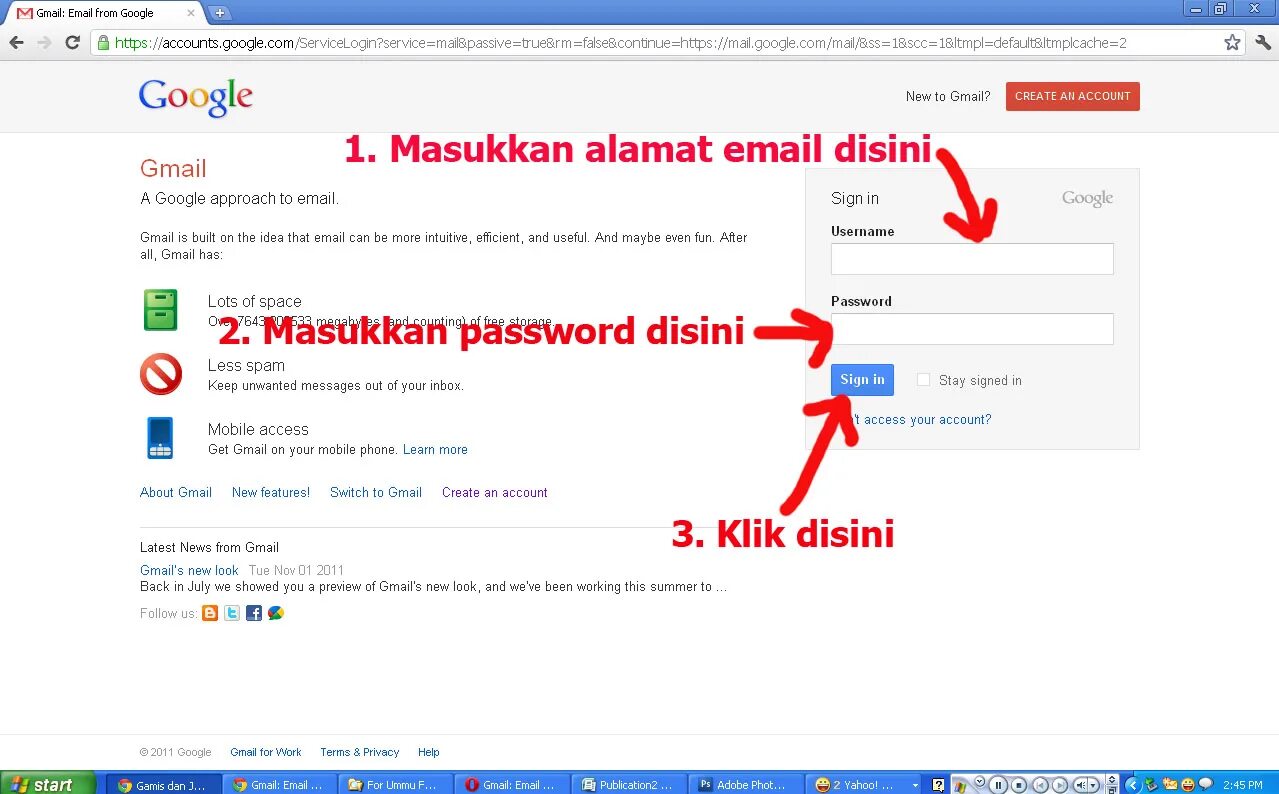Close the Gmail: Email from Google tab
1279x794 pixels.
191,13
